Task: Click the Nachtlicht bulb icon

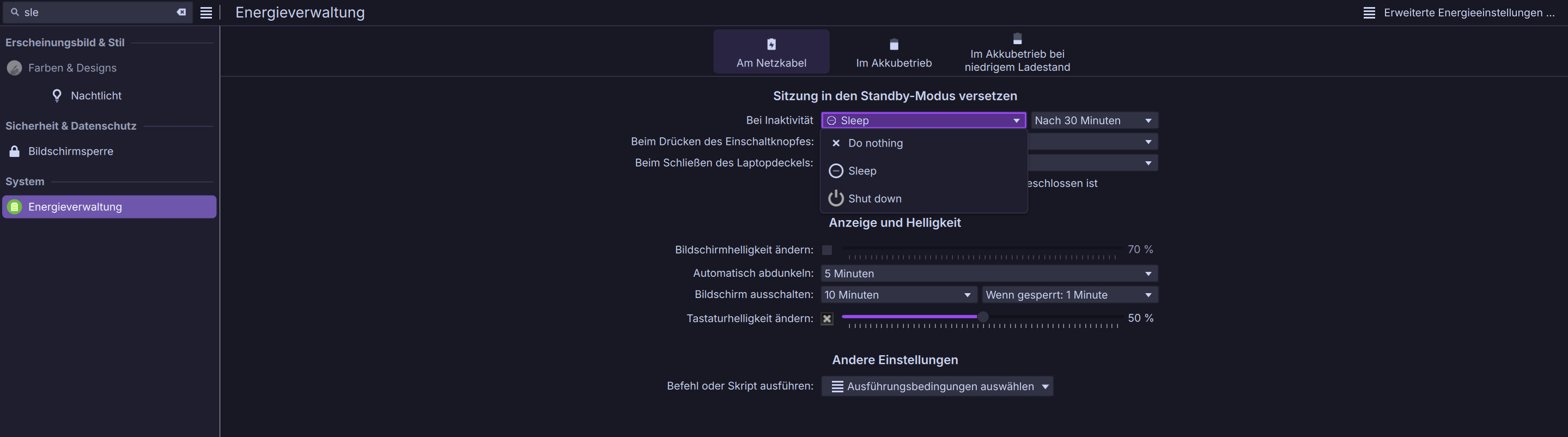Action: [x=57, y=95]
